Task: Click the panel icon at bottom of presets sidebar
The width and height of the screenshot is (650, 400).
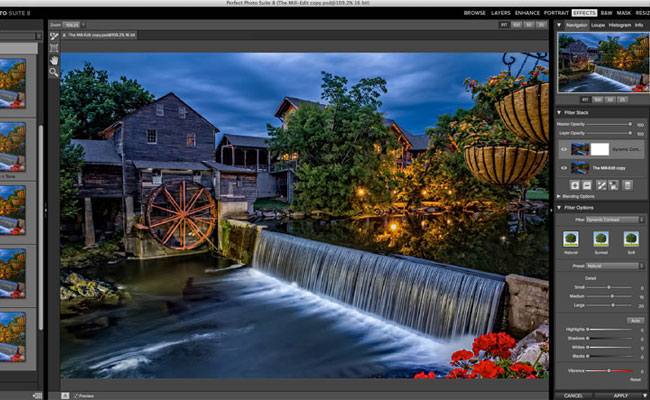Action: tap(37, 396)
